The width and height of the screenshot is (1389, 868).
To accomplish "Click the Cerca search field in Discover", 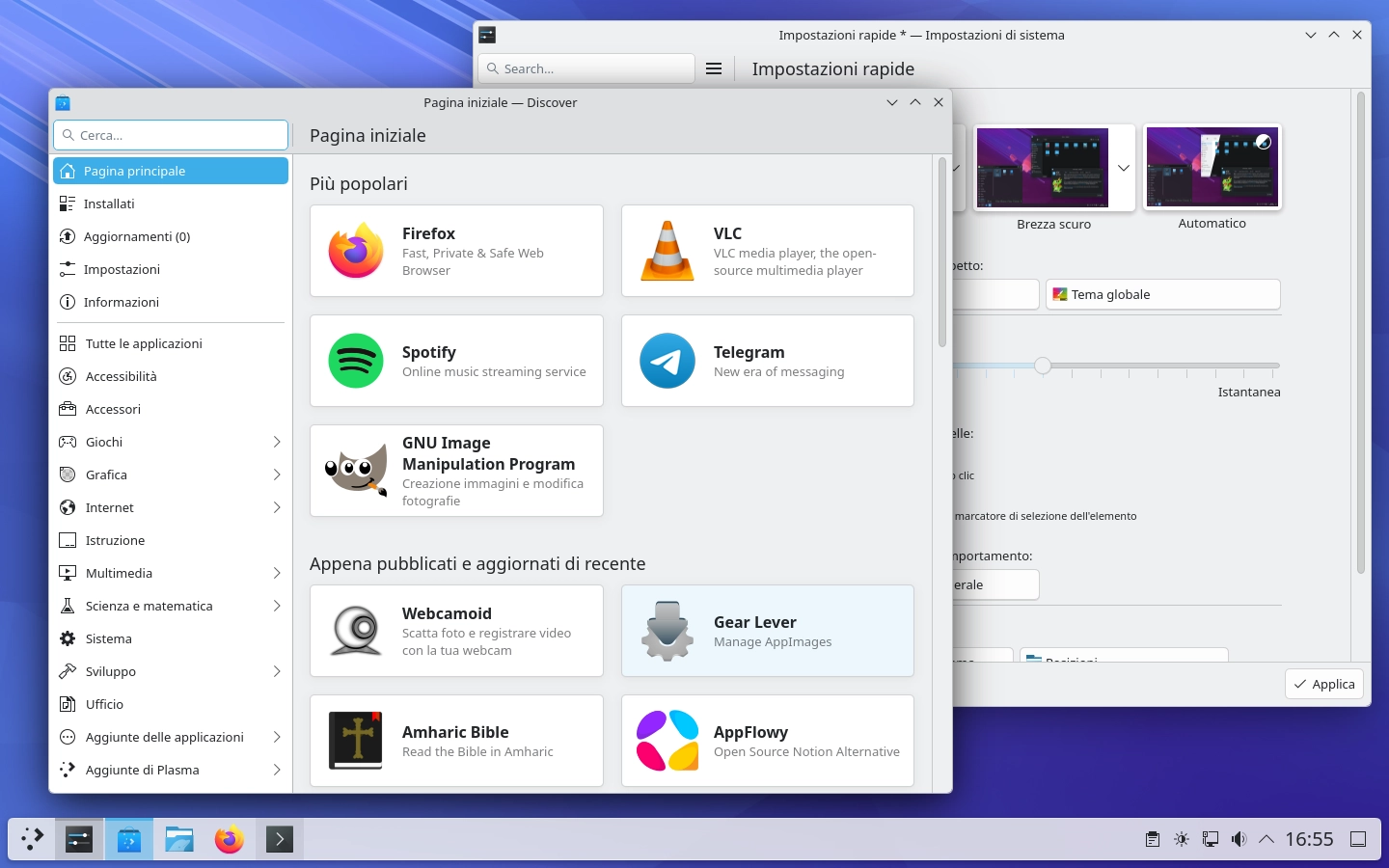I will click(171, 135).
